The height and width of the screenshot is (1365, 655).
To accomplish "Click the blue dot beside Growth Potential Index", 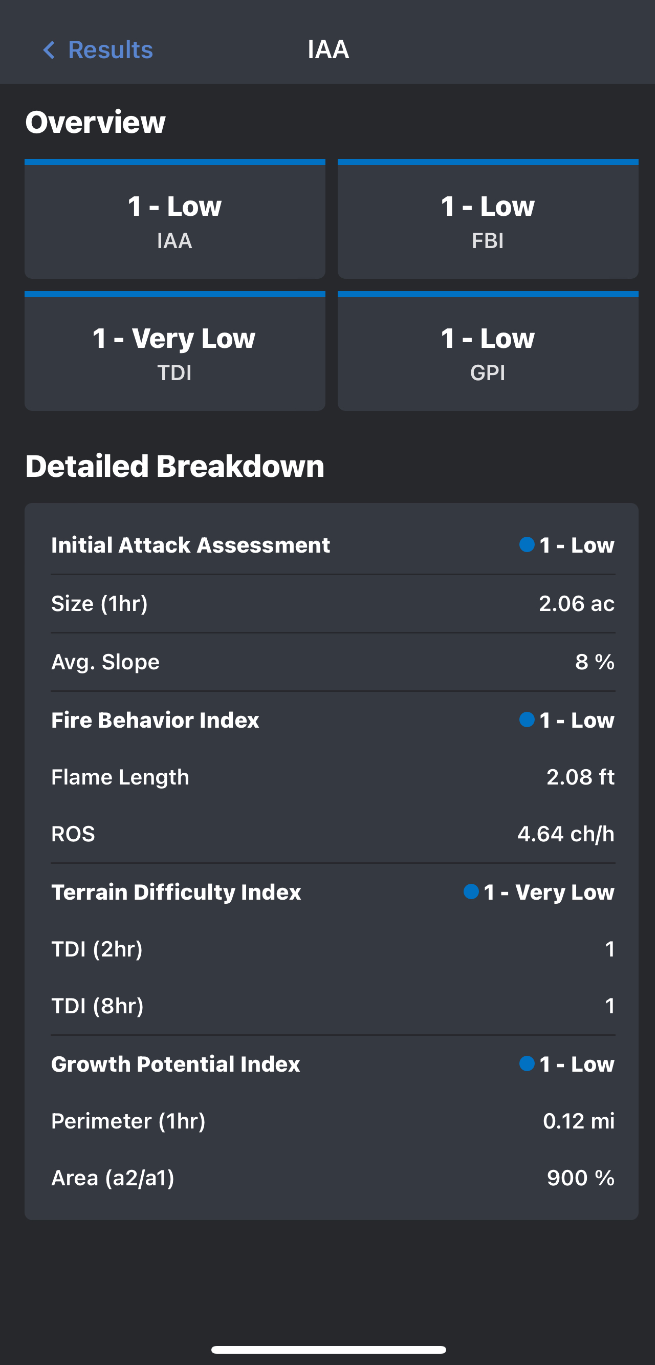I will click(x=527, y=1064).
